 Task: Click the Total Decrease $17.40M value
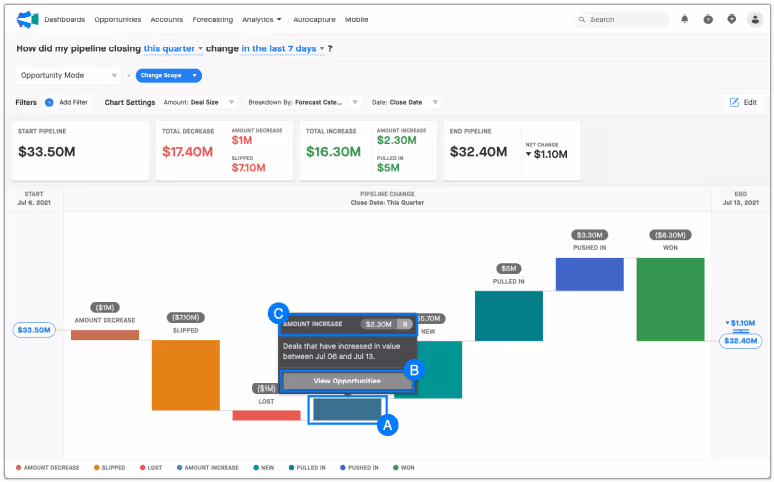pos(188,152)
